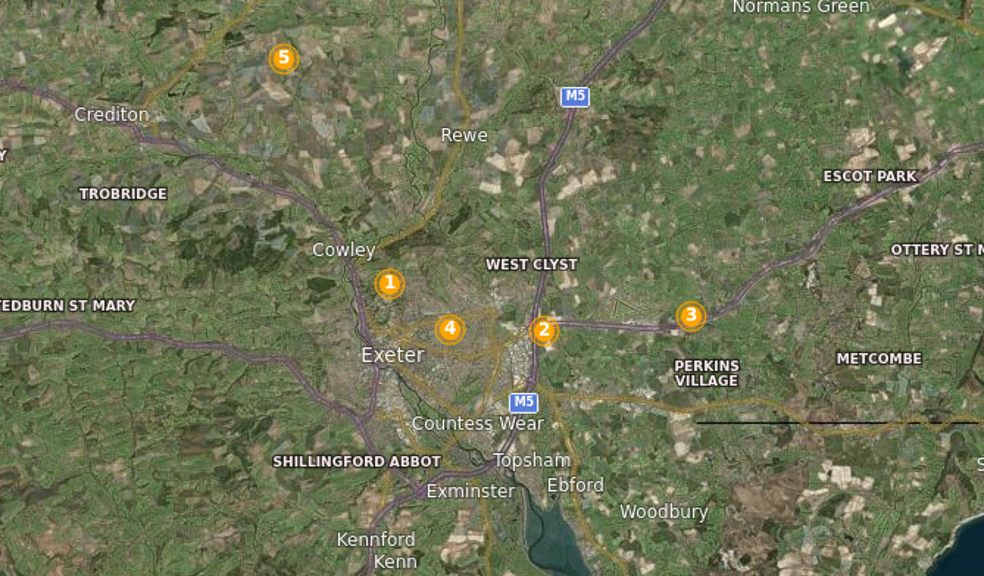Click the PERKINS VILLAGE label
The height and width of the screenshot is (576, 984).
point(707,373)
